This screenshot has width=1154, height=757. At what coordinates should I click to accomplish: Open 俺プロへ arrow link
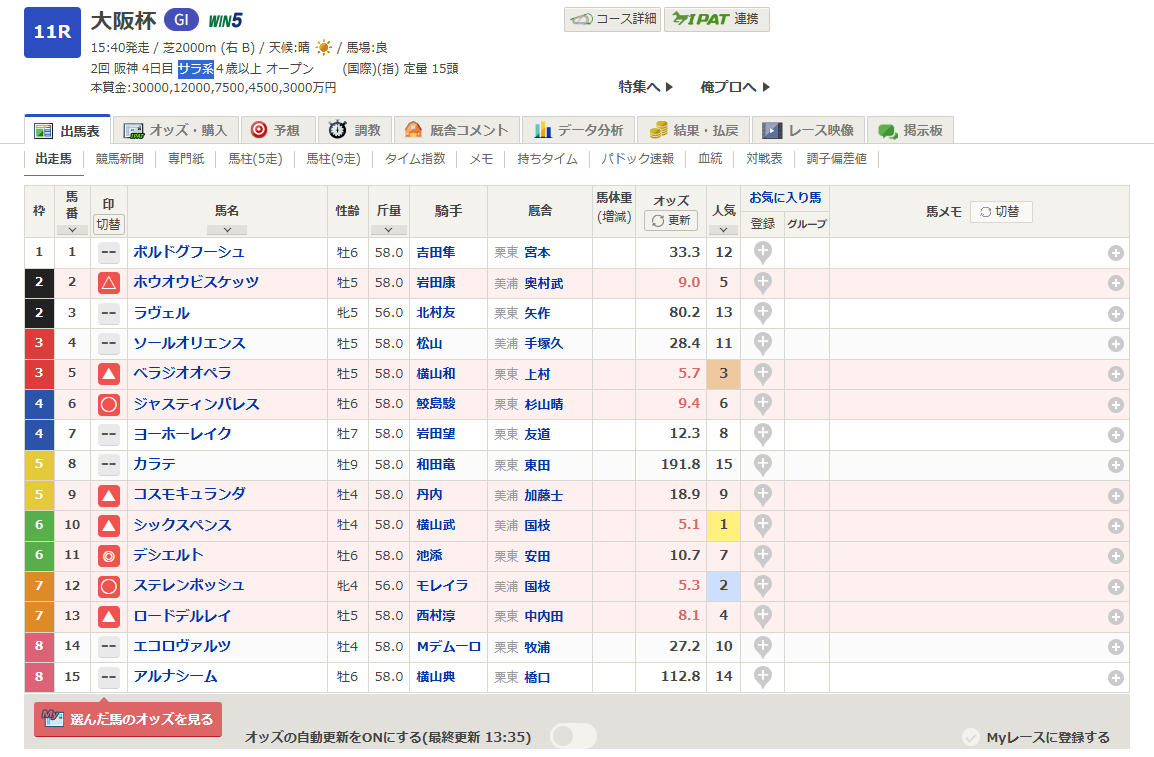pos(734,87)
